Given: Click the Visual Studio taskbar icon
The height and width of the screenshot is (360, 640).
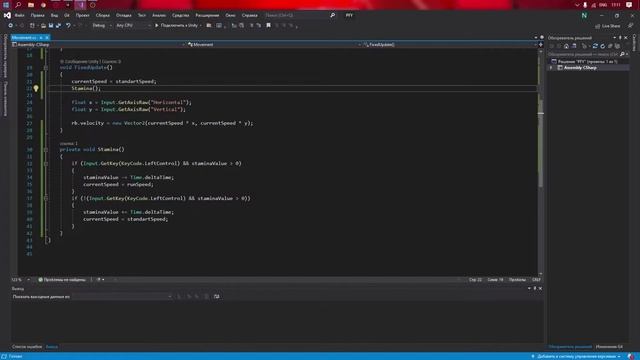Looking at the screenshot, I should point(81,5).
